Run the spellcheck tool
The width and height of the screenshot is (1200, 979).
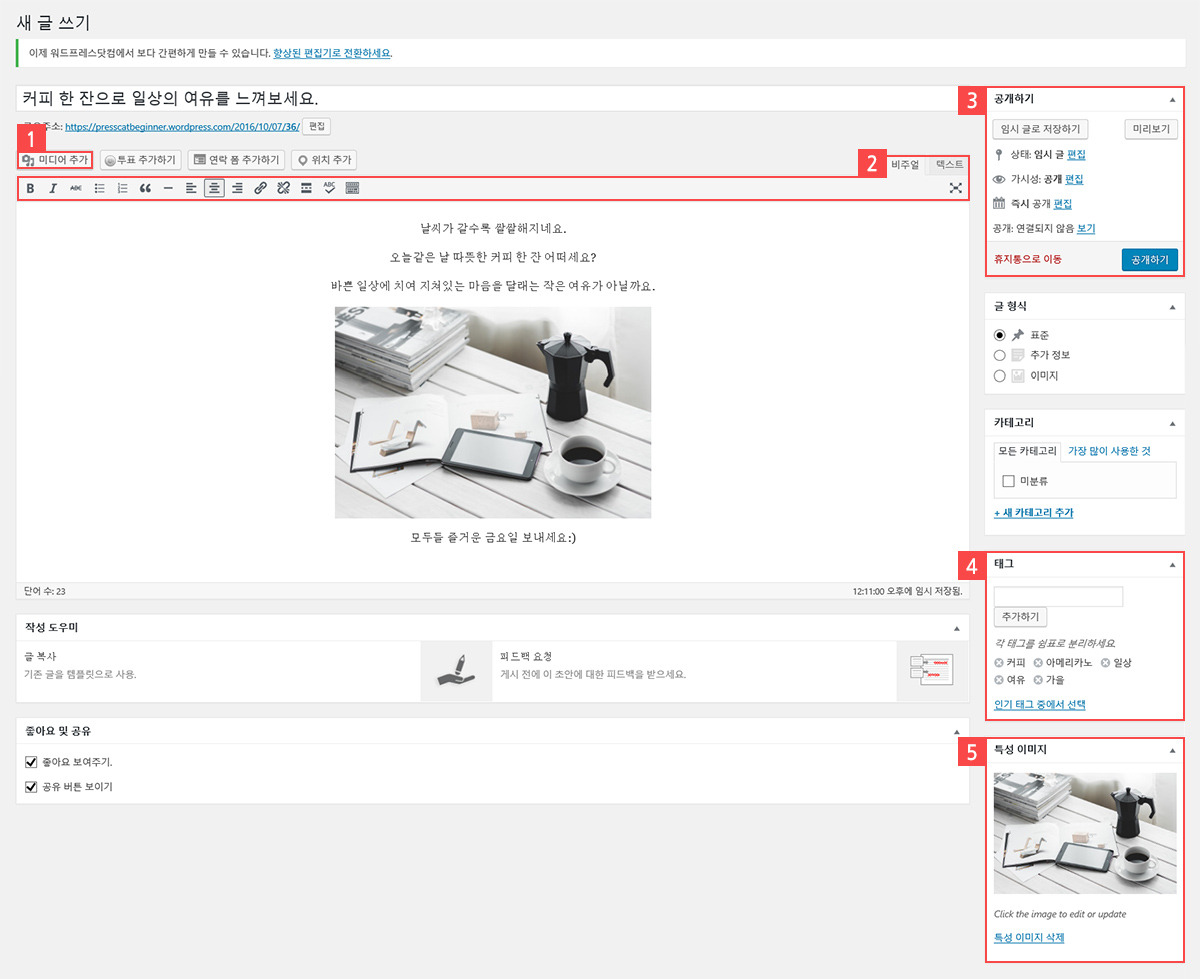[329, 188]
